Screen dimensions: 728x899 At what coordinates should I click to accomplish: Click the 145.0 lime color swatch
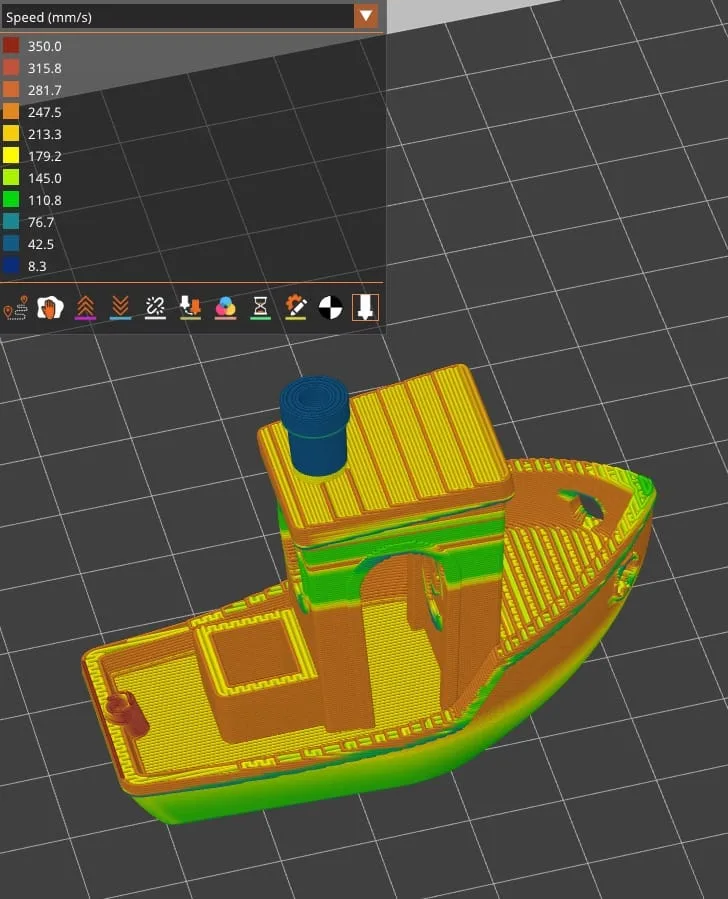(11, 178)
